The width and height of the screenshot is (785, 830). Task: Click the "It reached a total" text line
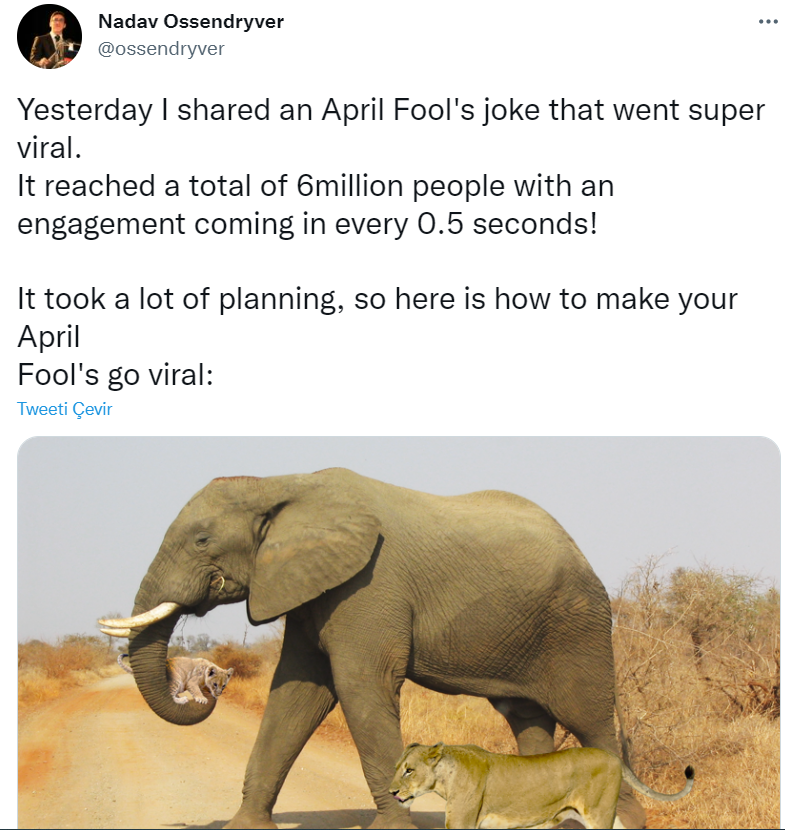pos(315,185)
